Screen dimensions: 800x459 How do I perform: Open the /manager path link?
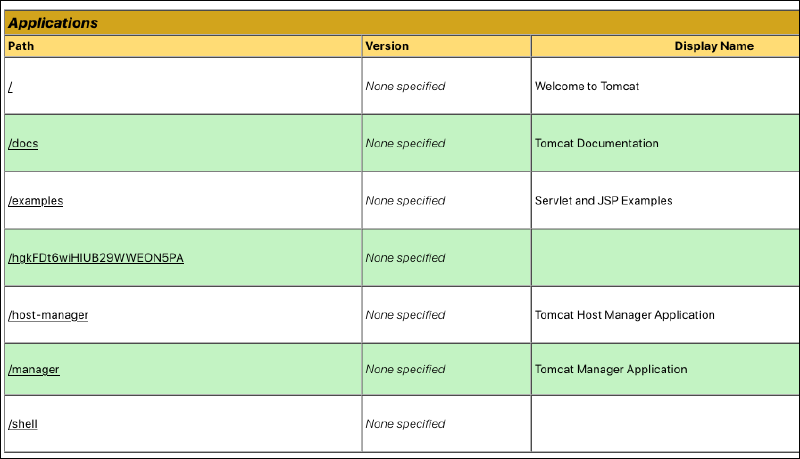click(x=34, y=370)
